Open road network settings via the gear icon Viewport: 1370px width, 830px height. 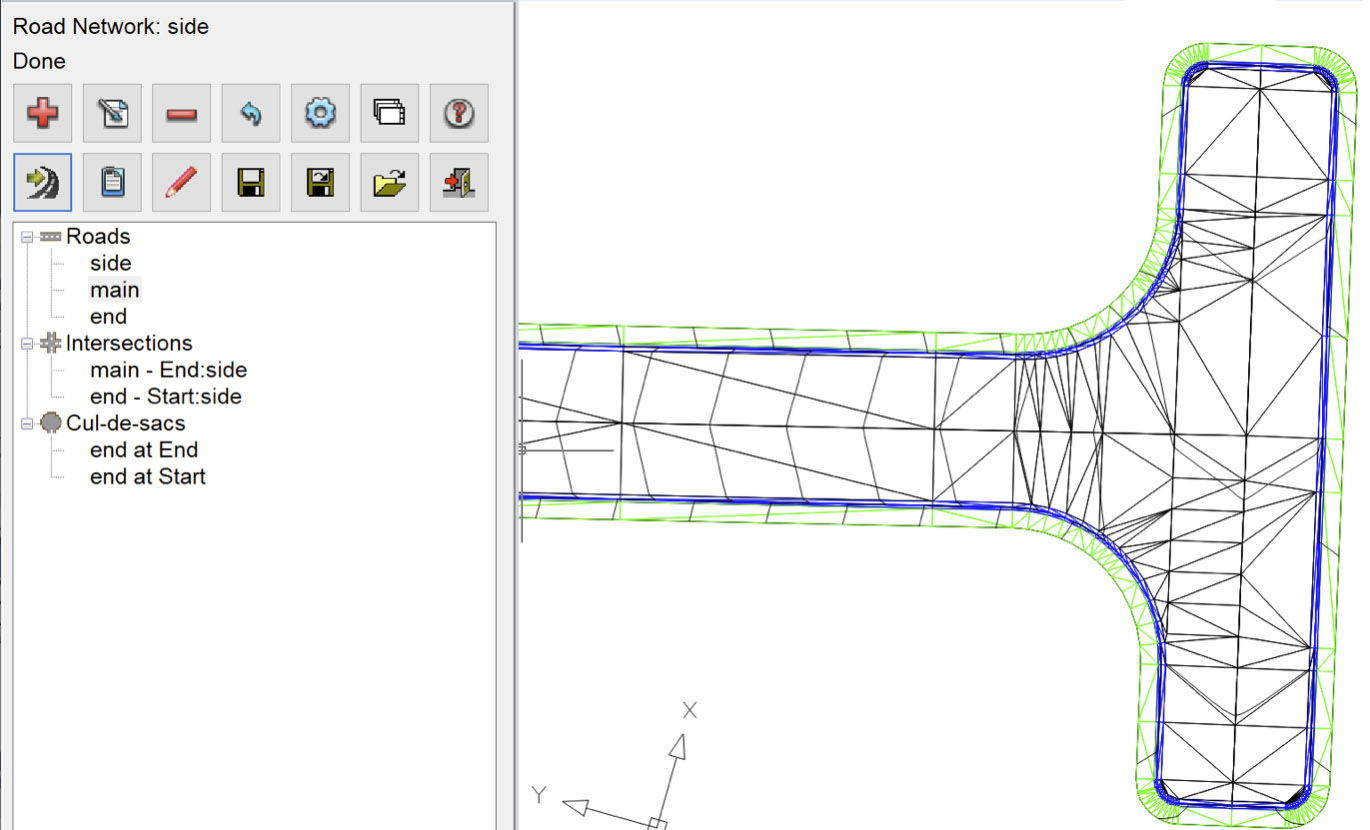point(319,112)
